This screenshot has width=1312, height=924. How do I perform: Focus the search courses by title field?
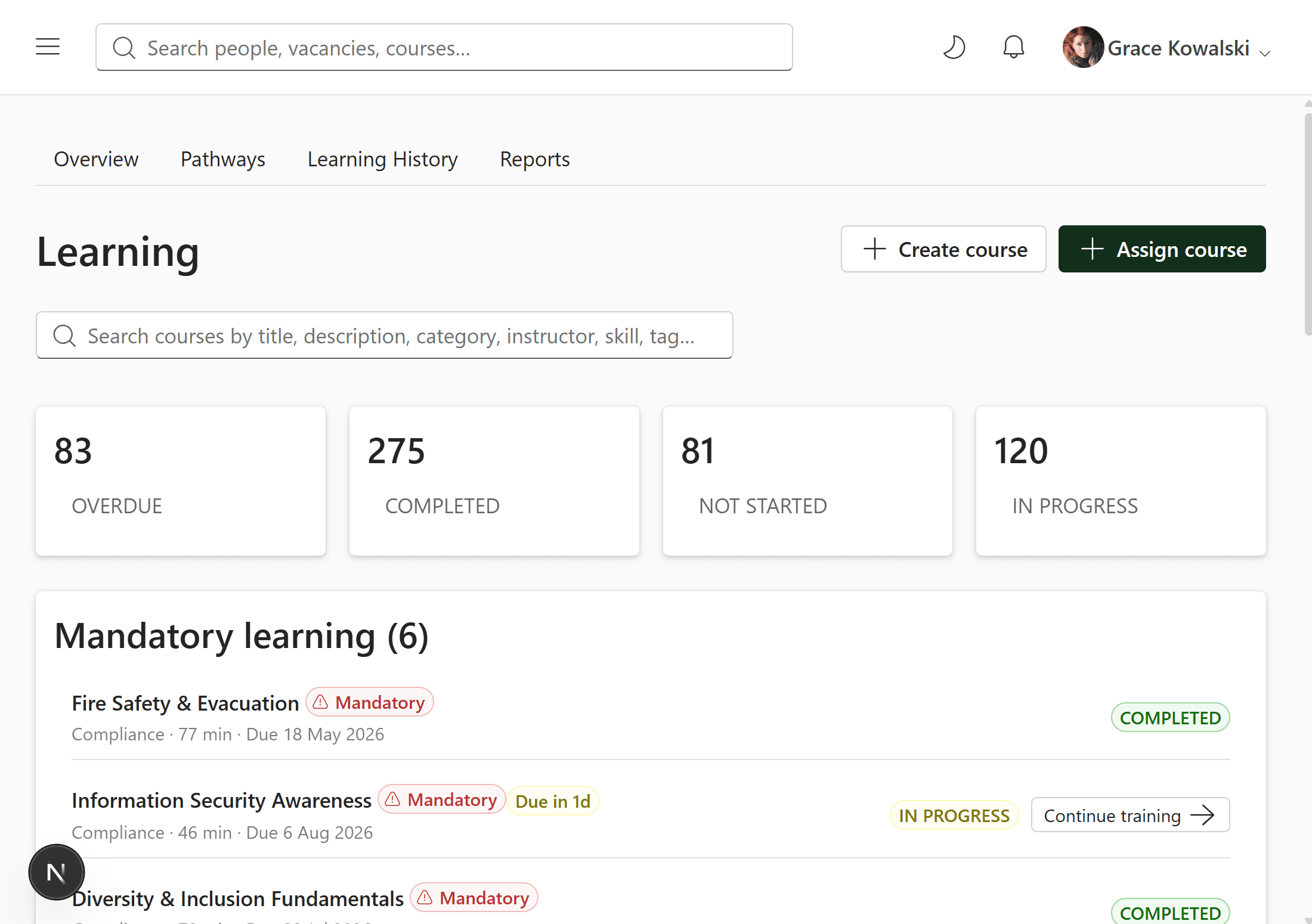click(385, 335)
